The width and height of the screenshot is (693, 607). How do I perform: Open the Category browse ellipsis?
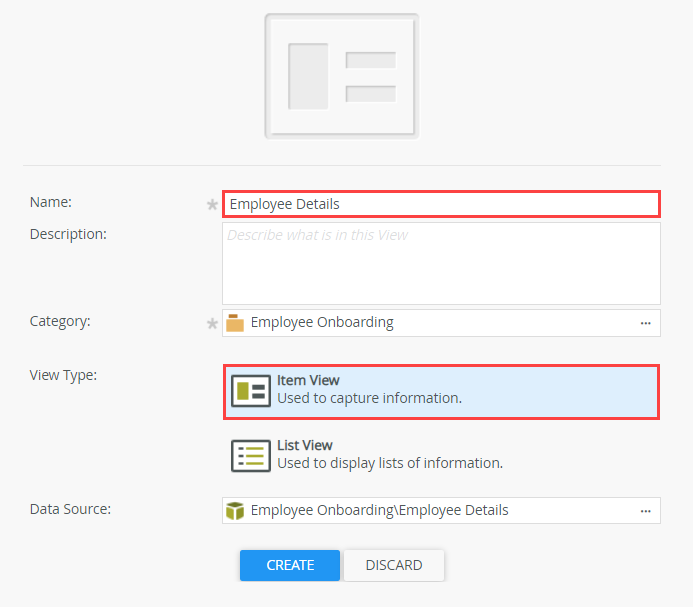pyautogui.click(x=646, y=323)
